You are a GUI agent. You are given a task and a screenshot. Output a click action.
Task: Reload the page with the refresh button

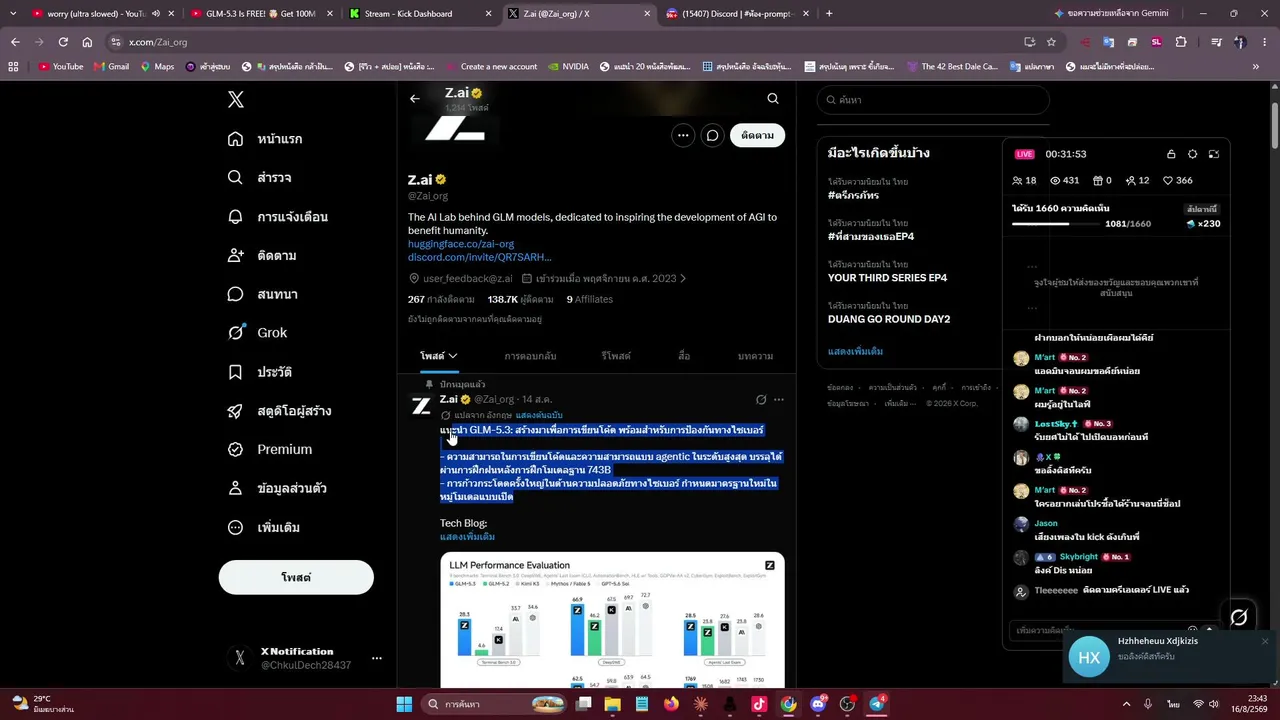63,42
